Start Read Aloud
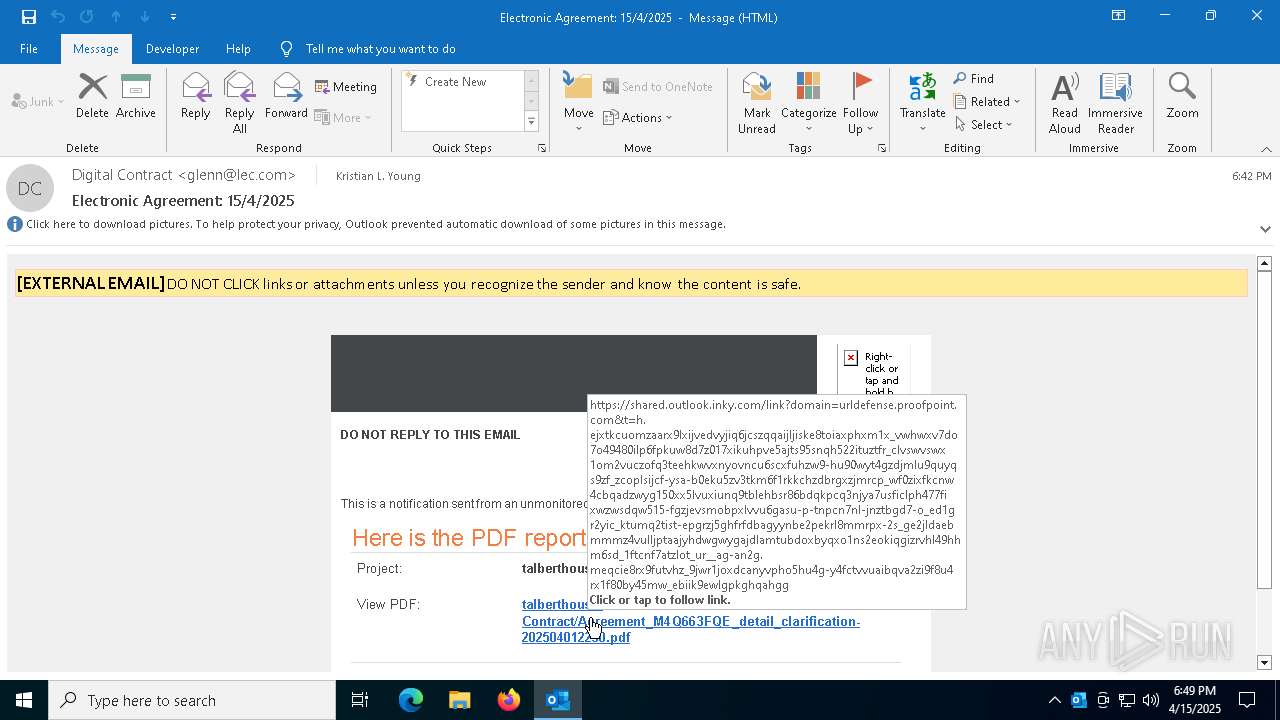The height and width of the screenshot is (720, 1280). (x=1065, y=103)
